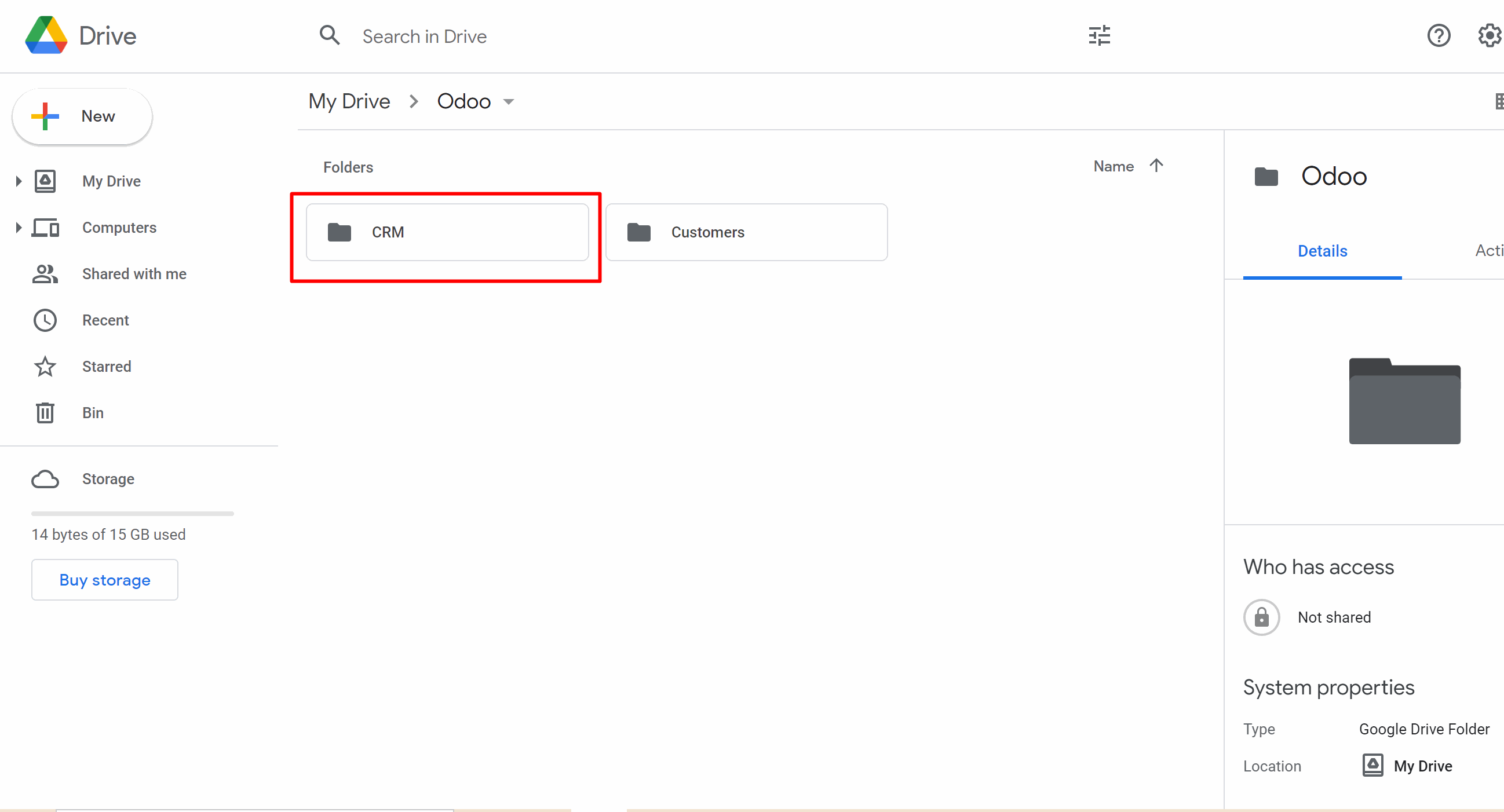Click the Computers sidebar icon

45,227
